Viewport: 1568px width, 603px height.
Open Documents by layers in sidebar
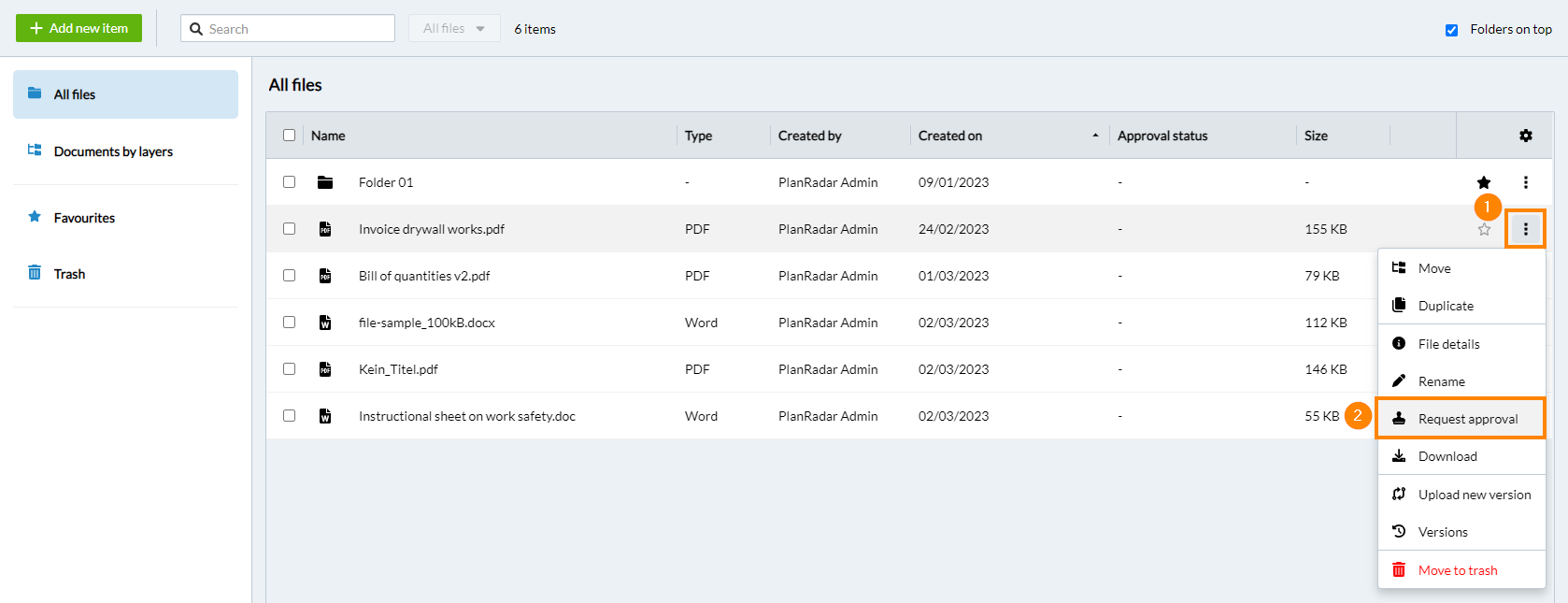pos(113,151)
